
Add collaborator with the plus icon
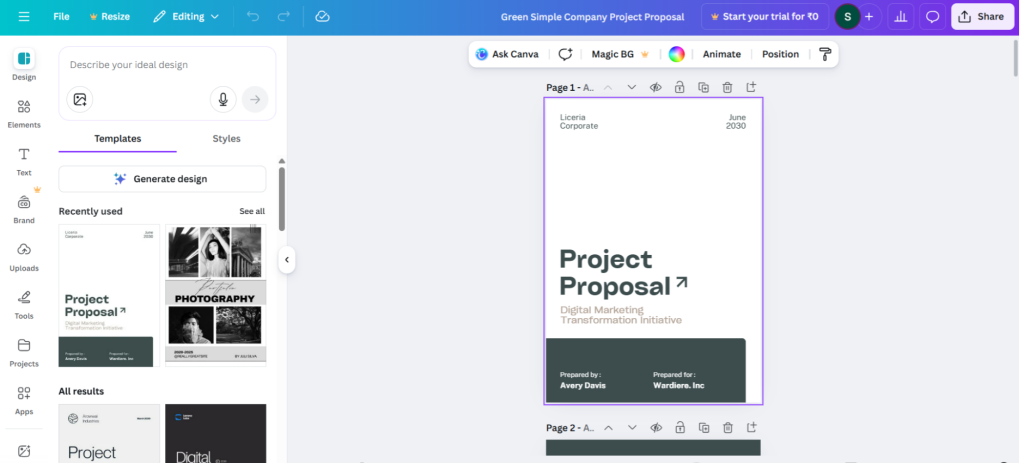click(869, 16)
